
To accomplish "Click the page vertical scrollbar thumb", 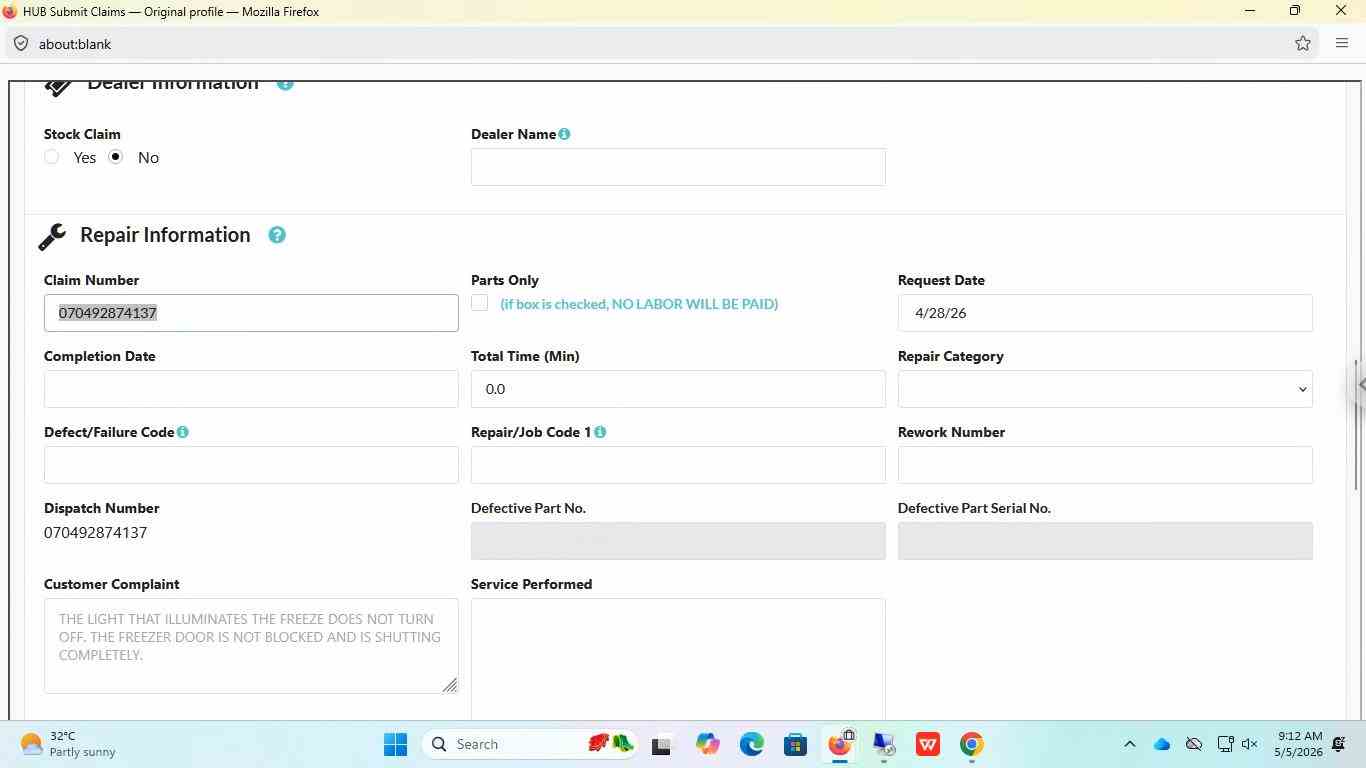I will (x=1356, y=425).
